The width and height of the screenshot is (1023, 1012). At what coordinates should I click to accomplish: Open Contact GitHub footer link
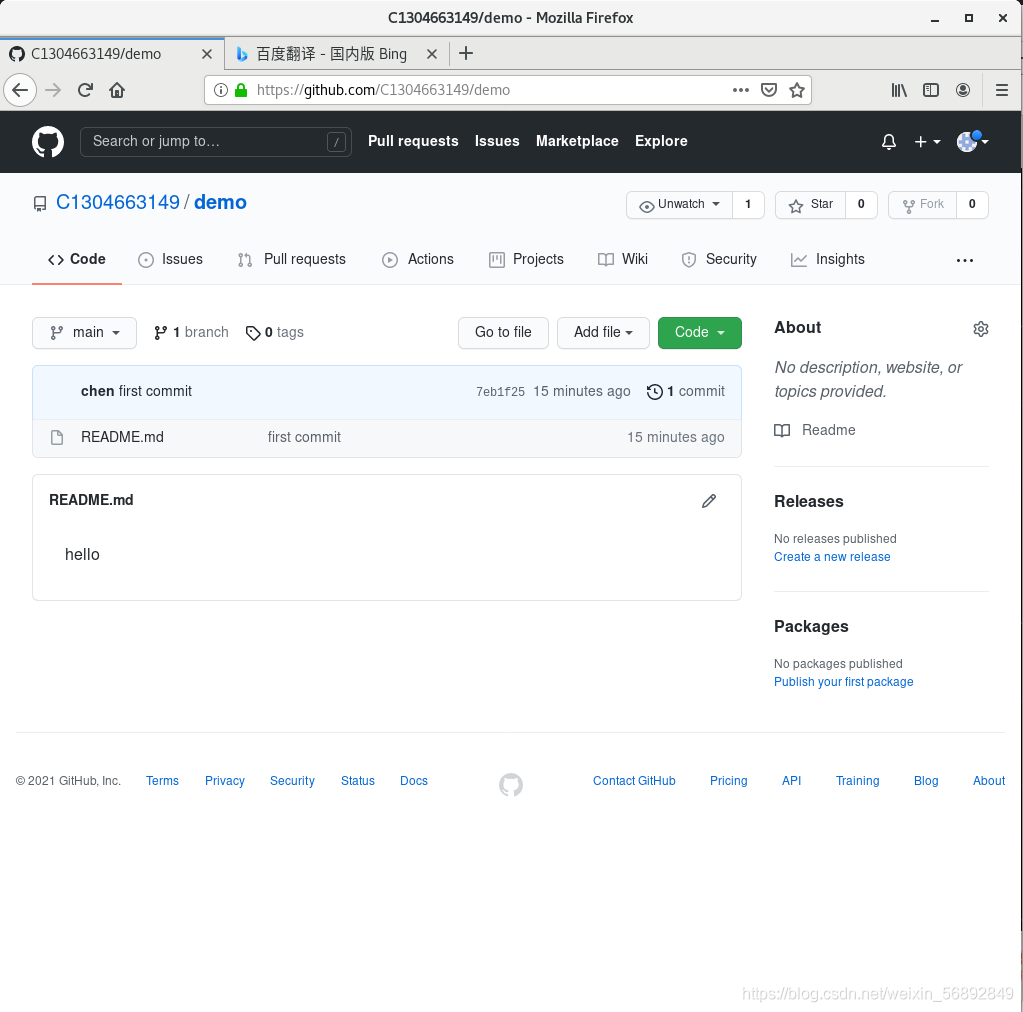pos(634,781)
